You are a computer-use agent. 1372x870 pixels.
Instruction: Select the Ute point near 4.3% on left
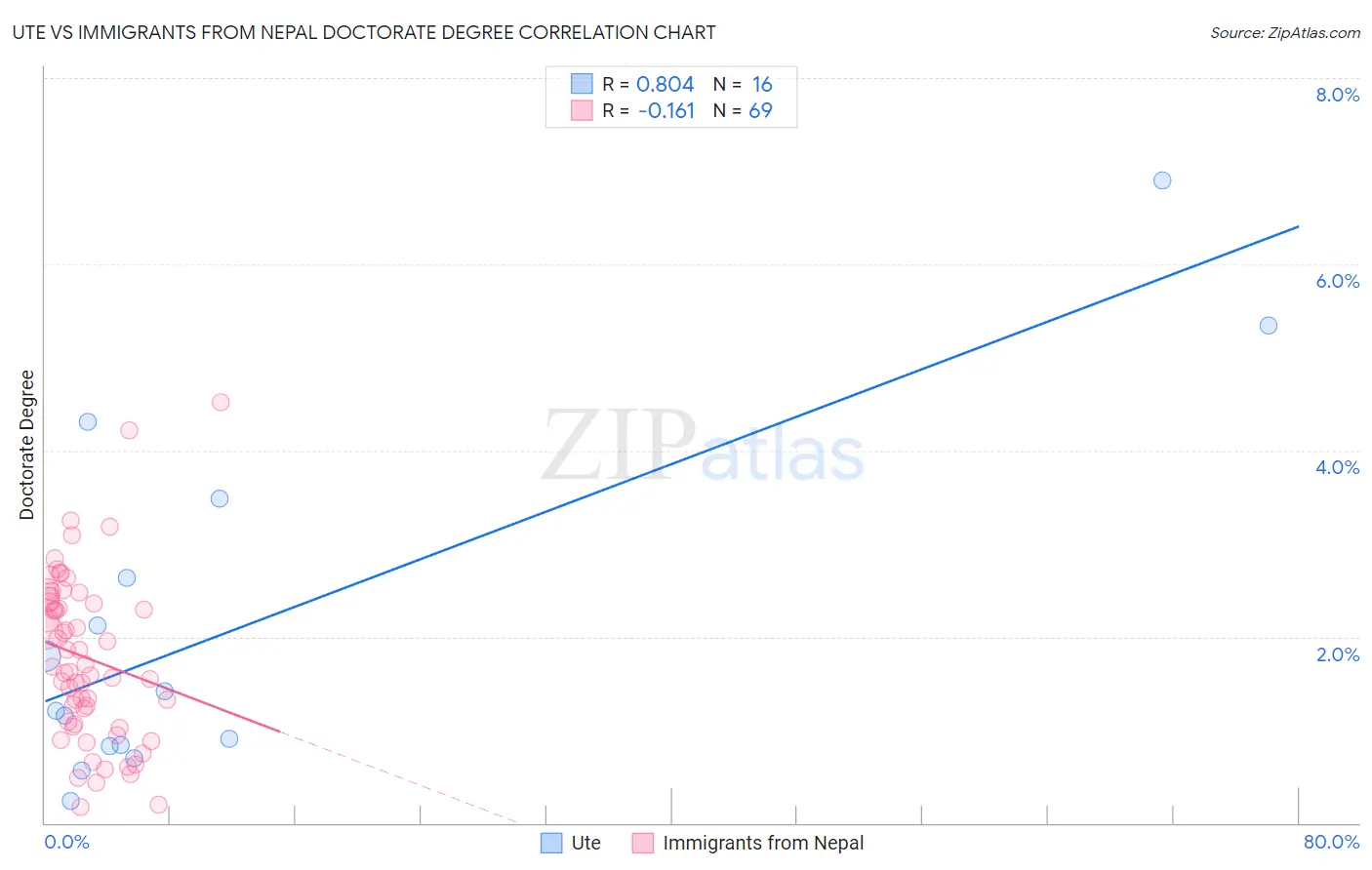point(88,422)
